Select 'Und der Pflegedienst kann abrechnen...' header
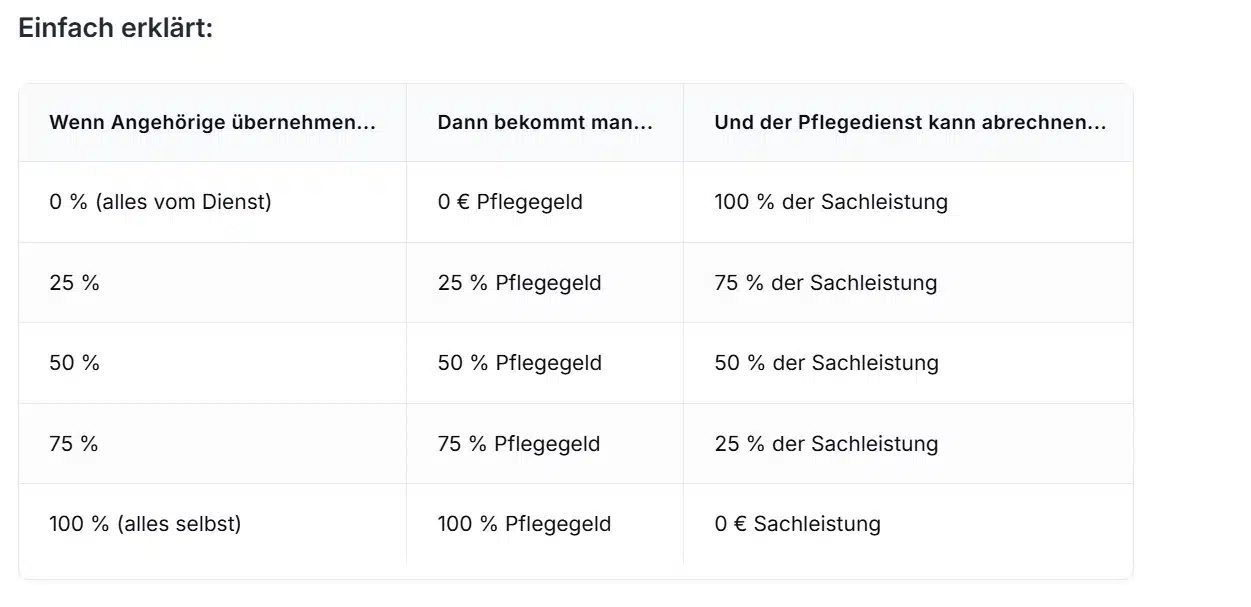 click(x=910, y=123)
